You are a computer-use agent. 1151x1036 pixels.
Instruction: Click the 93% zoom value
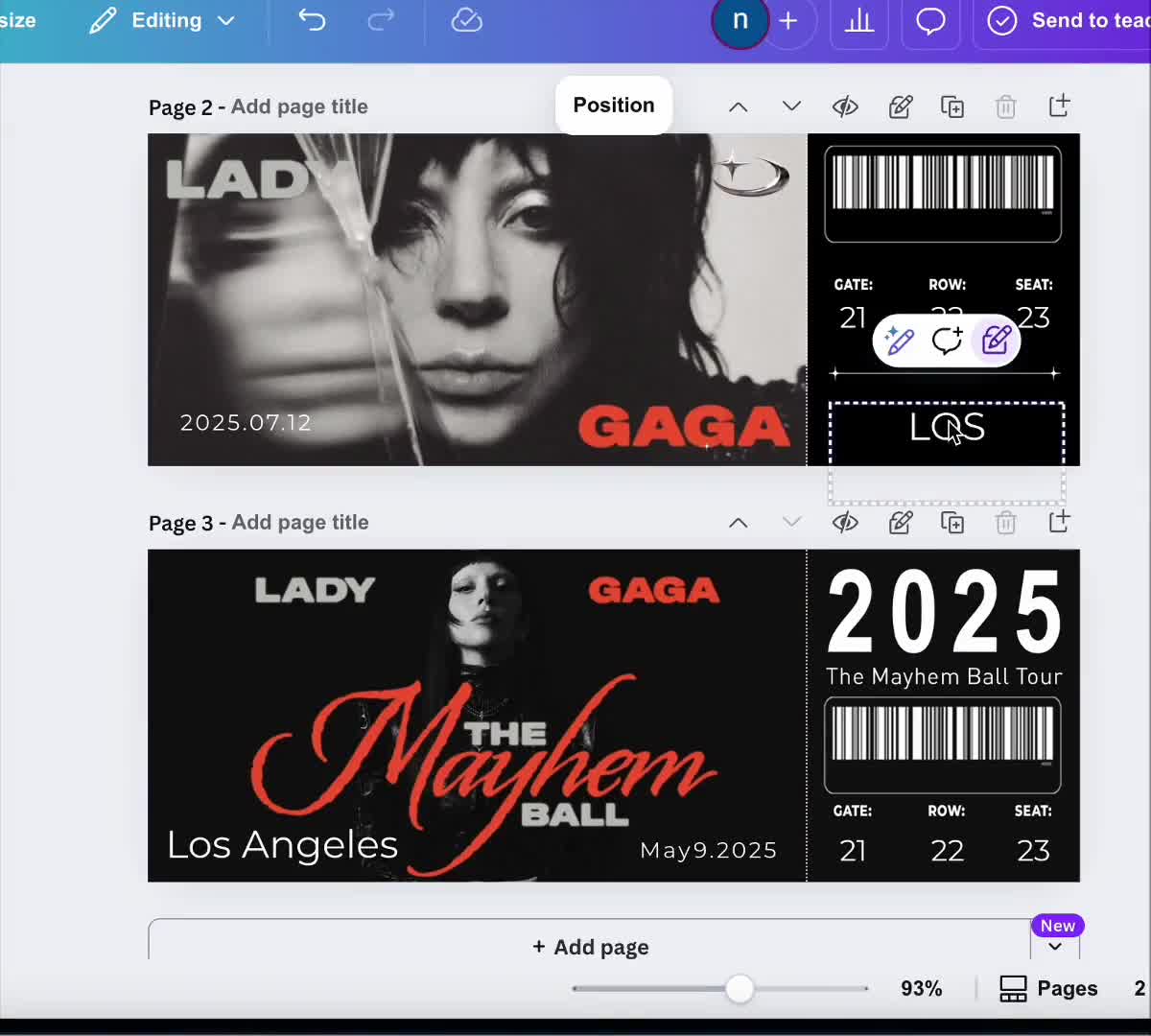(x=921, y=989)
